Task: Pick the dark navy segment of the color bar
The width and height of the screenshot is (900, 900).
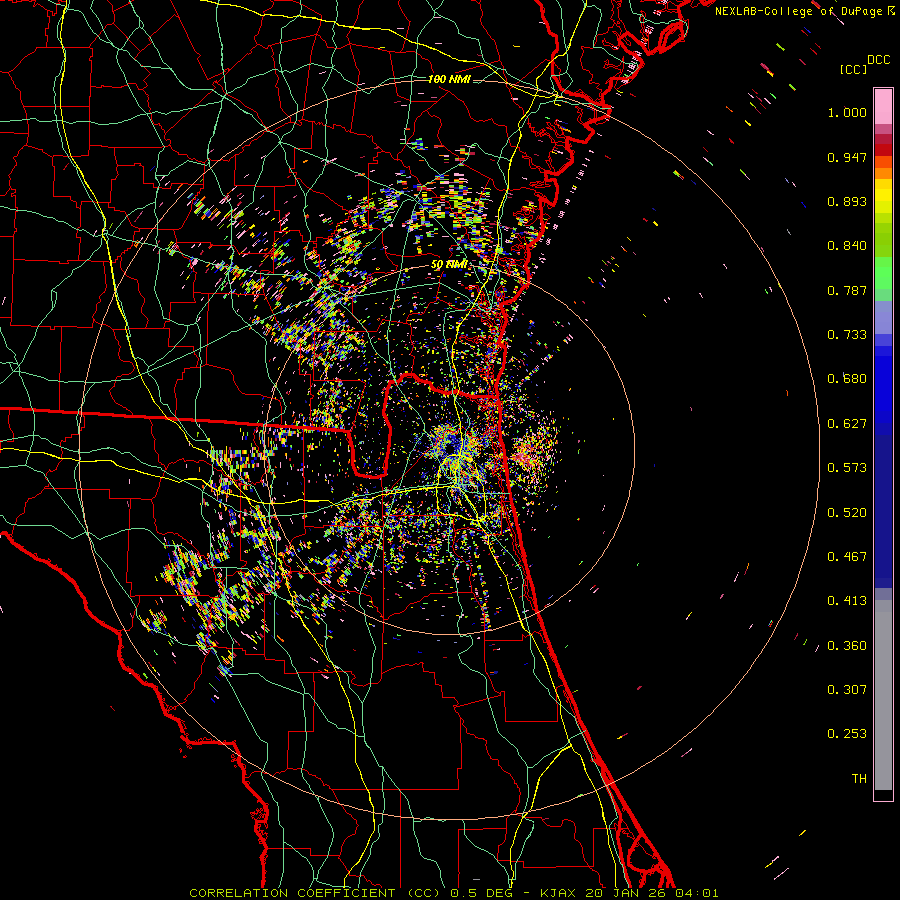Action: tap(883, 511)
